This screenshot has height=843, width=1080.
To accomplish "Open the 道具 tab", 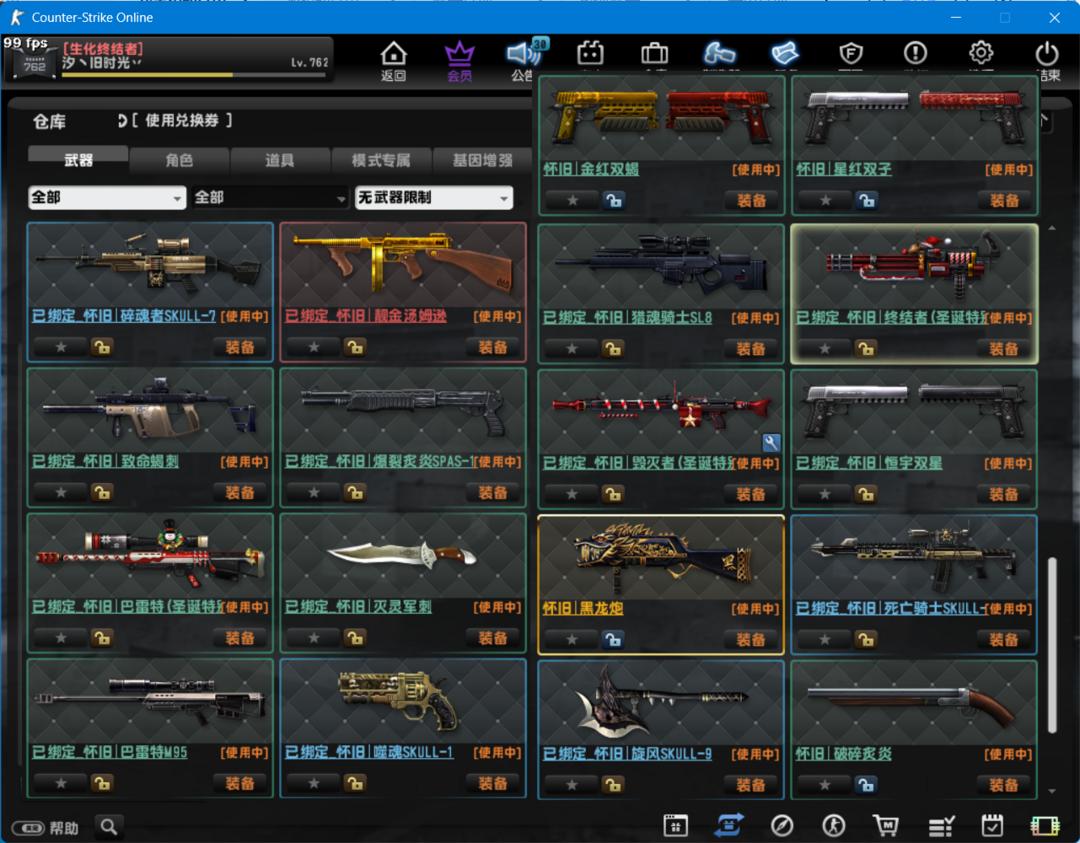I will pos(280,160).
